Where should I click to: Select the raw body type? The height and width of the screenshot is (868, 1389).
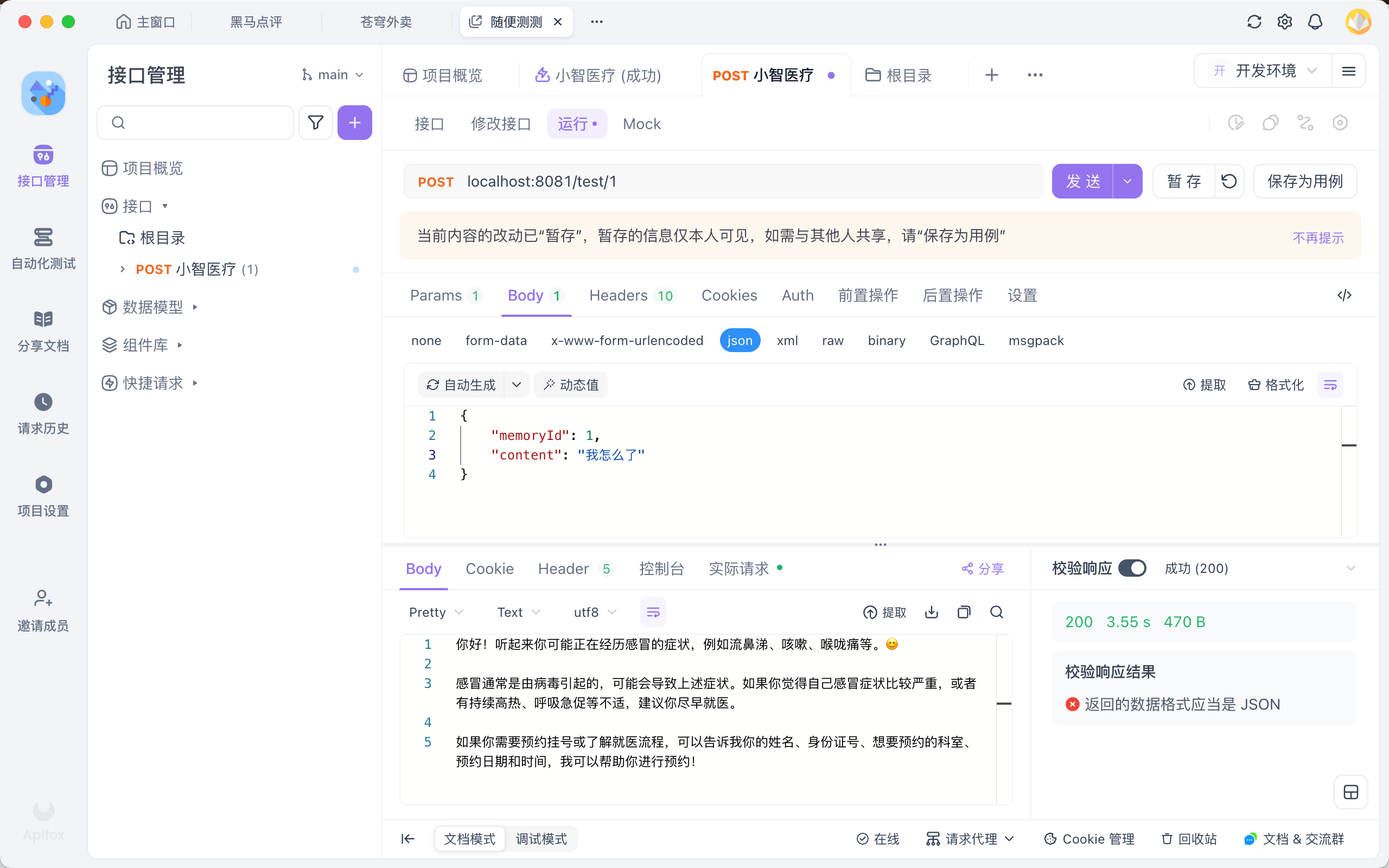point(832,341)
